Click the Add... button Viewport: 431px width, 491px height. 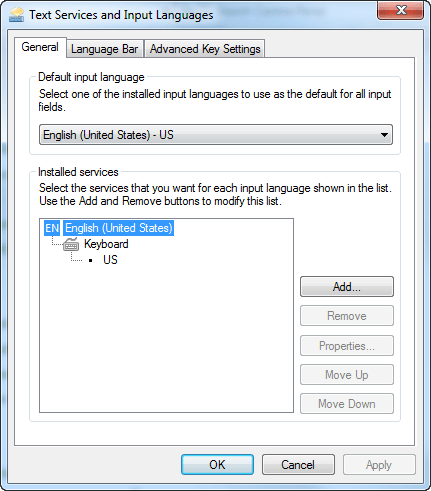(x=347, y=287)
